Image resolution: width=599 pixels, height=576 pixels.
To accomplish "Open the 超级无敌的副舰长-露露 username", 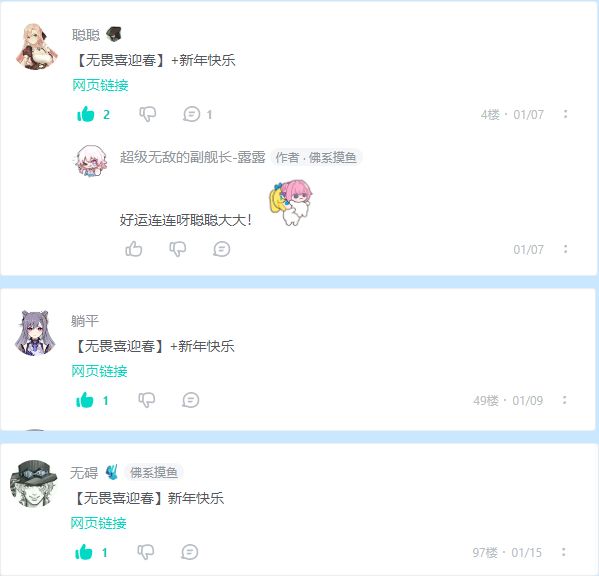I will [192, 157].
